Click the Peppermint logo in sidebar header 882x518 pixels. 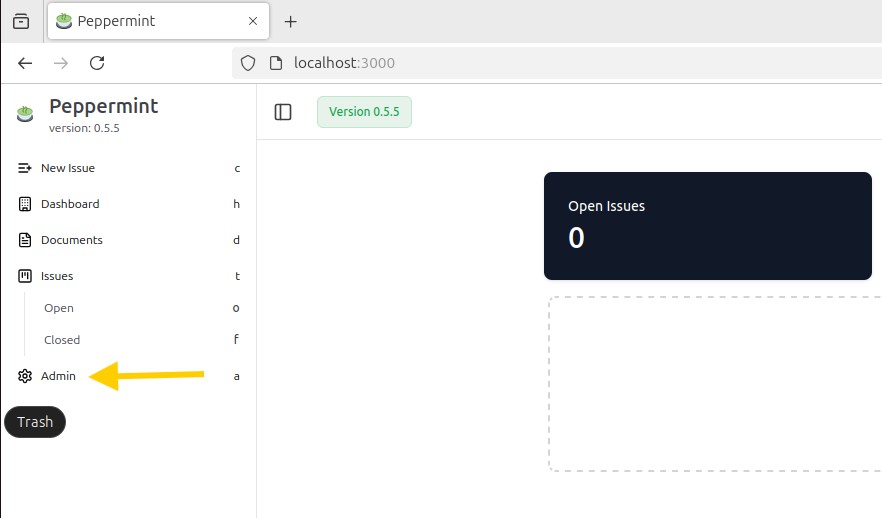point(25,114)
